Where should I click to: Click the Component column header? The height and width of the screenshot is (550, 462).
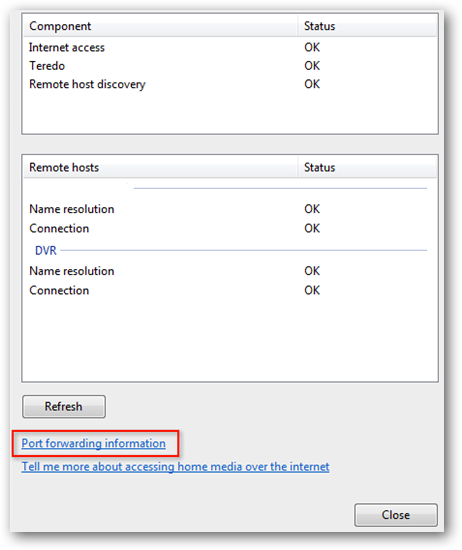160,26
